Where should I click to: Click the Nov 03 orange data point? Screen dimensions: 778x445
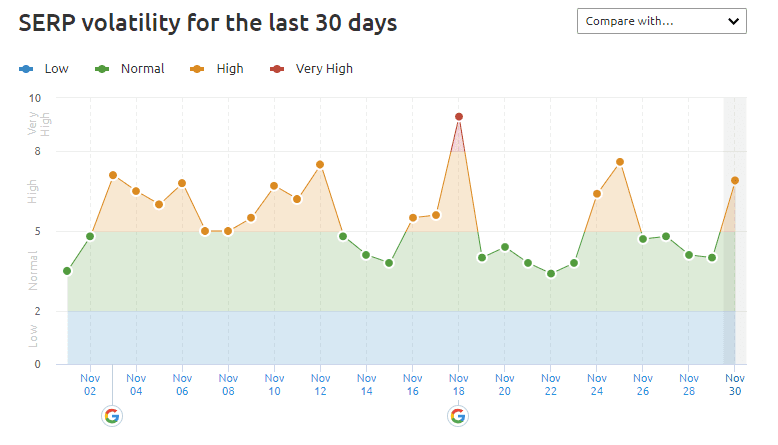click(x=113, y=176)
